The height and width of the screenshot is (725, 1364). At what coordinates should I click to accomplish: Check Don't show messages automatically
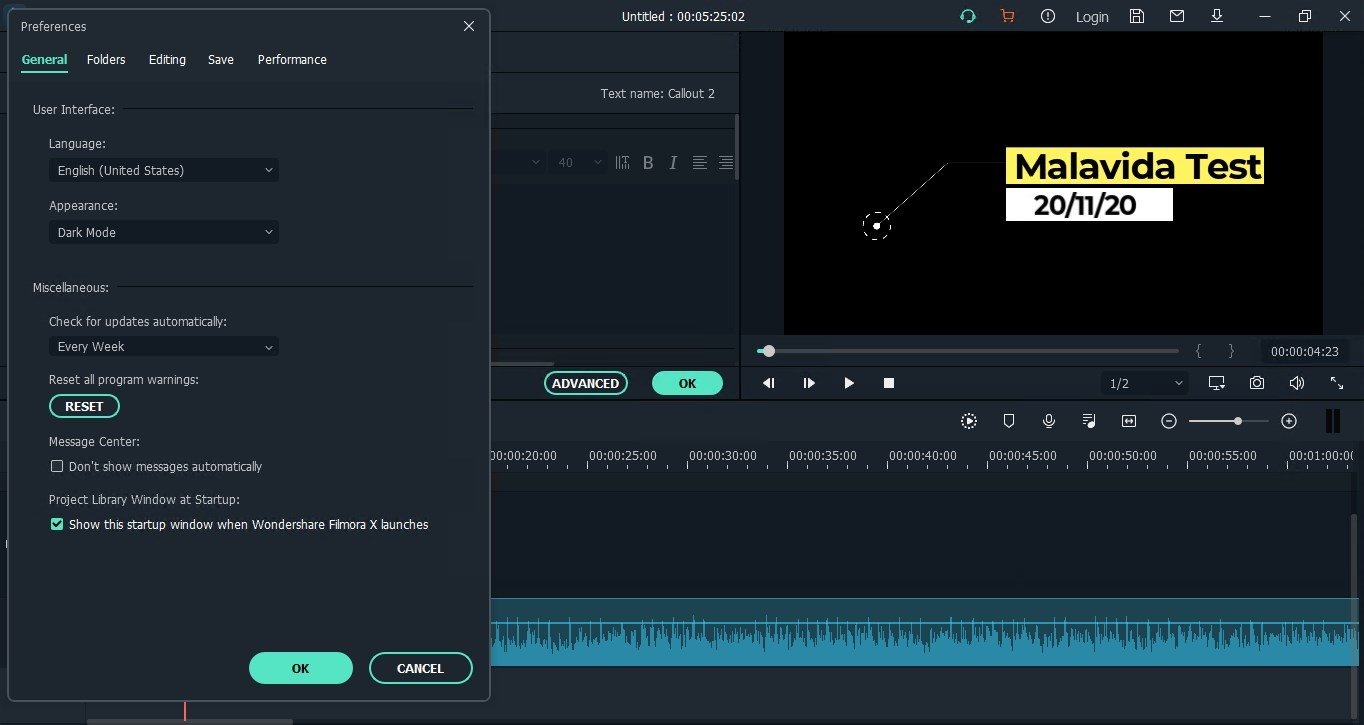(57, 466)
